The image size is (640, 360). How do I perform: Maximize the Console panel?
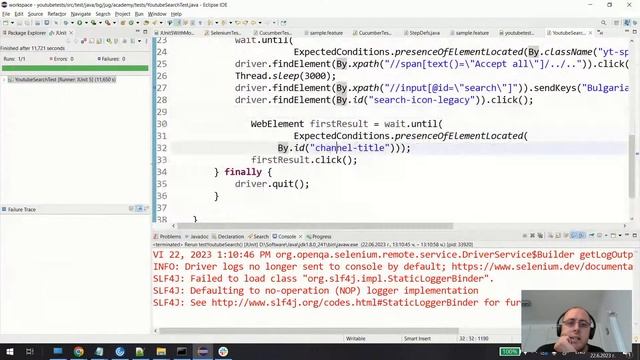tap(635, 235)
